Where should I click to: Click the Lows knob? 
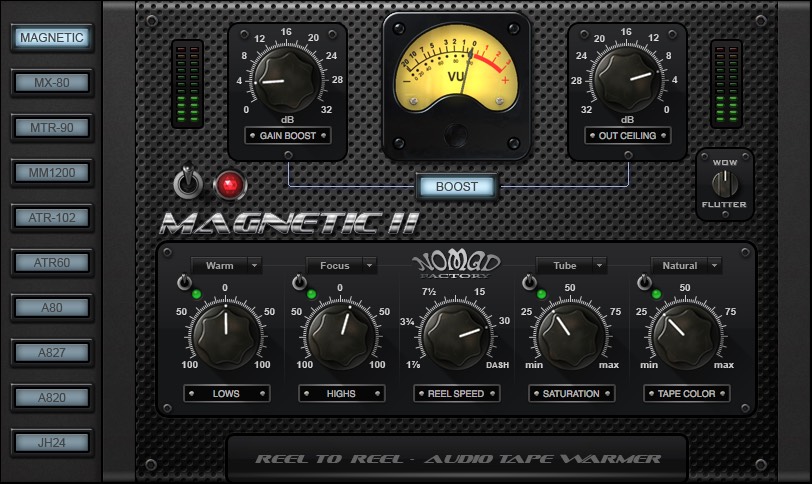click(x=226, y=336)
